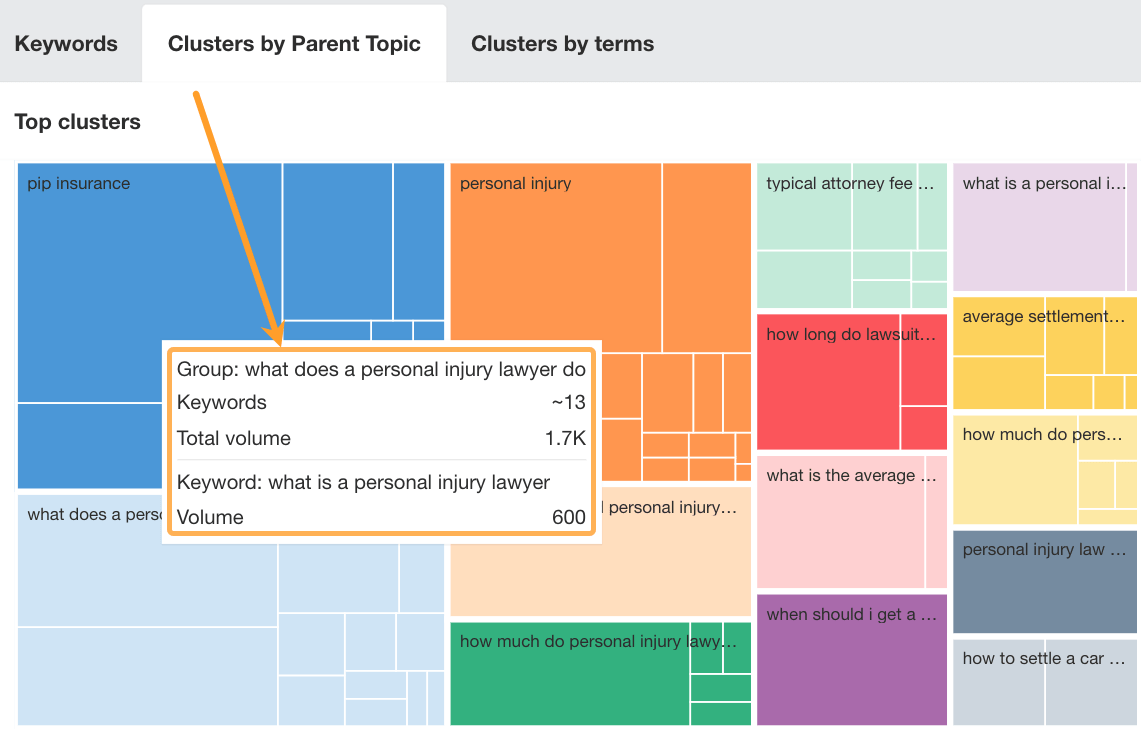1141x739 pixels.
Task: Click green how much do personal injury cluster
Action: [x=570, y=680]
